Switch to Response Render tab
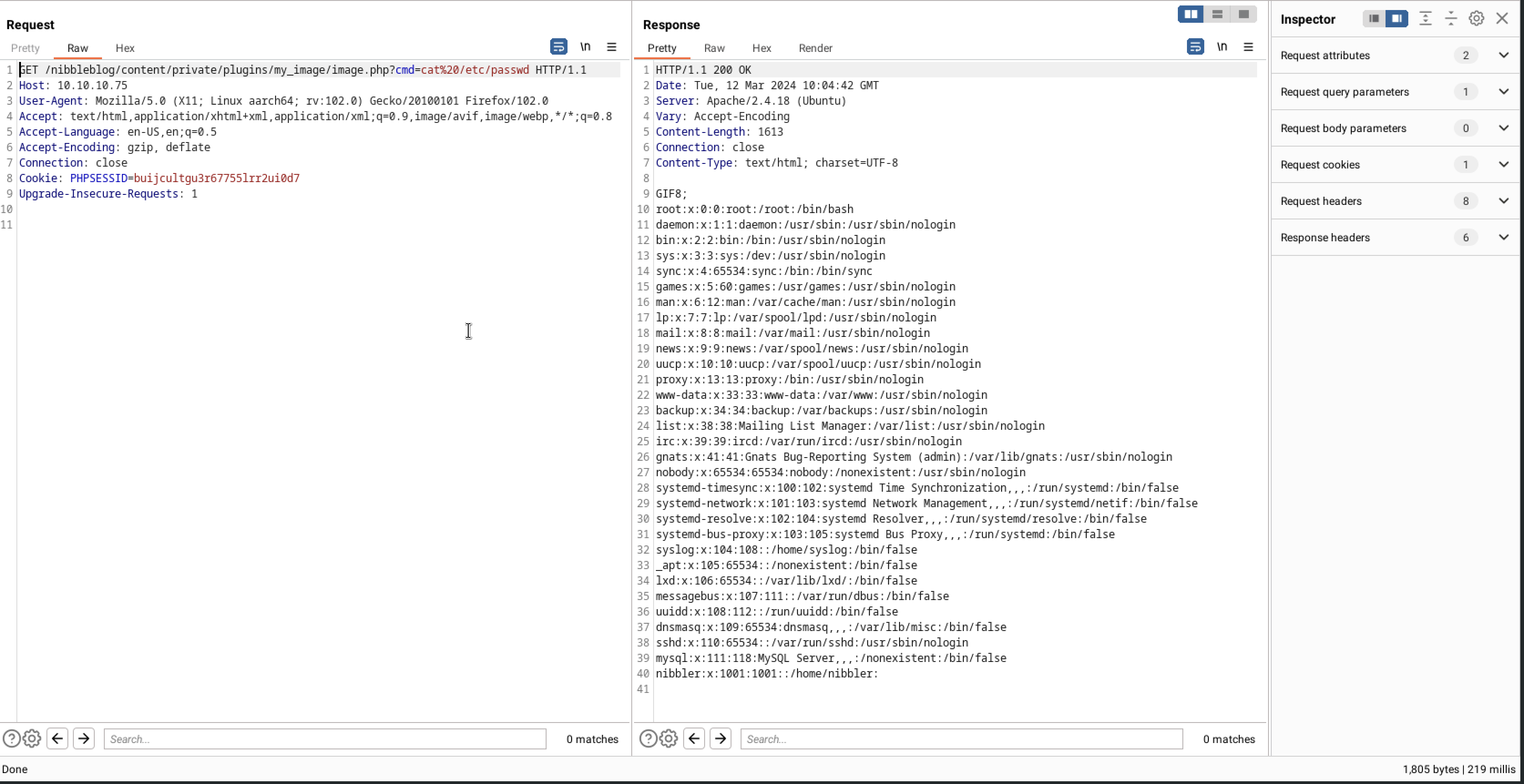 coord(815,48)
